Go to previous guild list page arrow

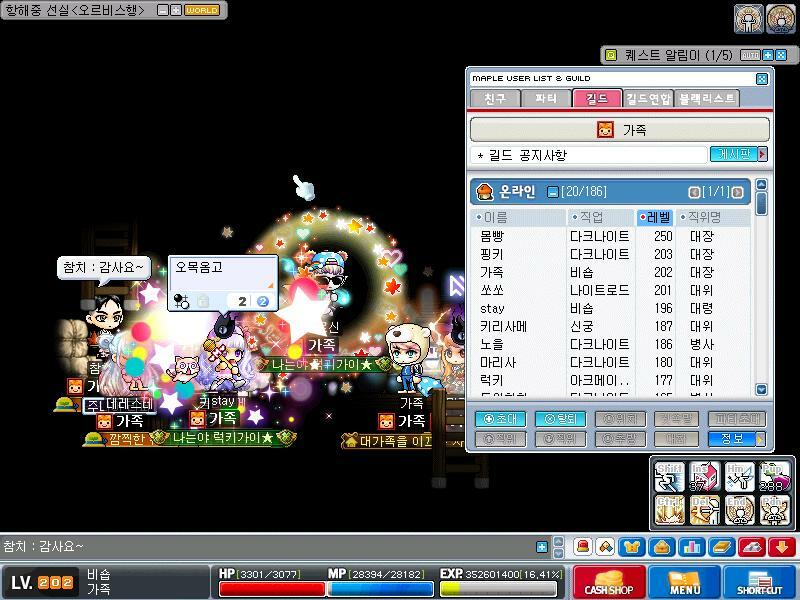tap(694, 192)
